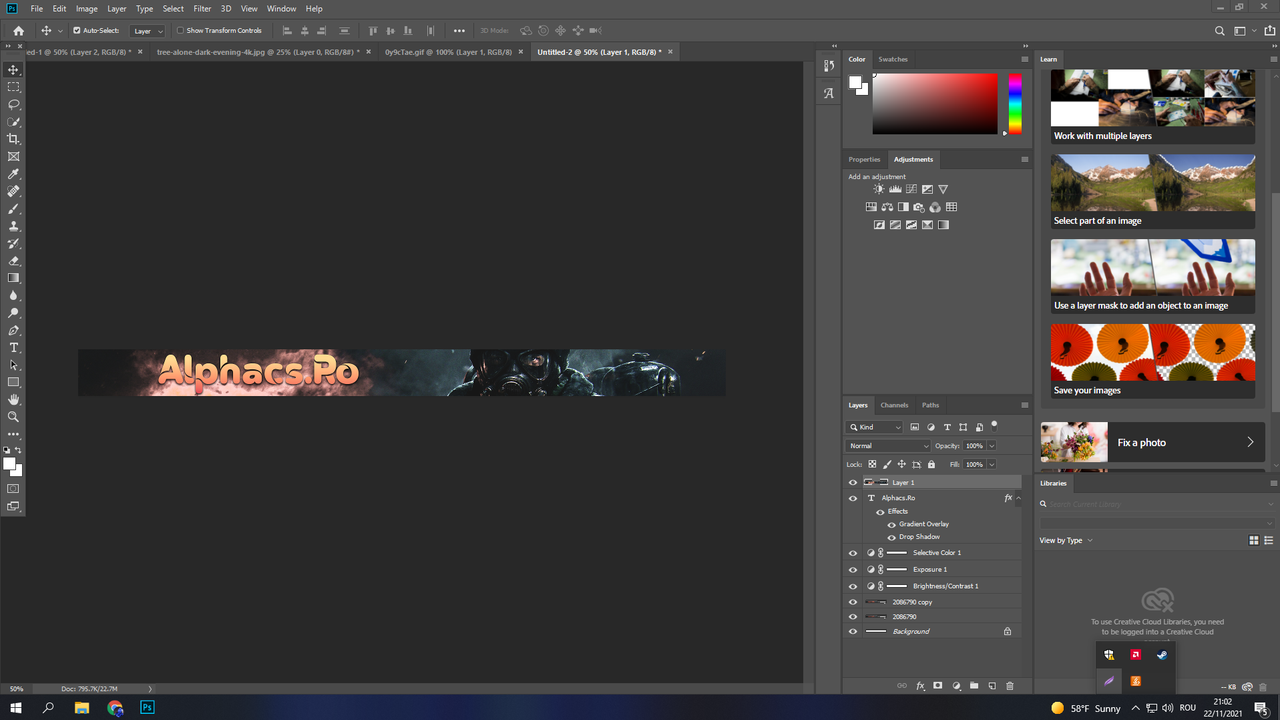Add a Curves adjustment
This screenshot has height=720, width=1280.
[x=911, y=189]
